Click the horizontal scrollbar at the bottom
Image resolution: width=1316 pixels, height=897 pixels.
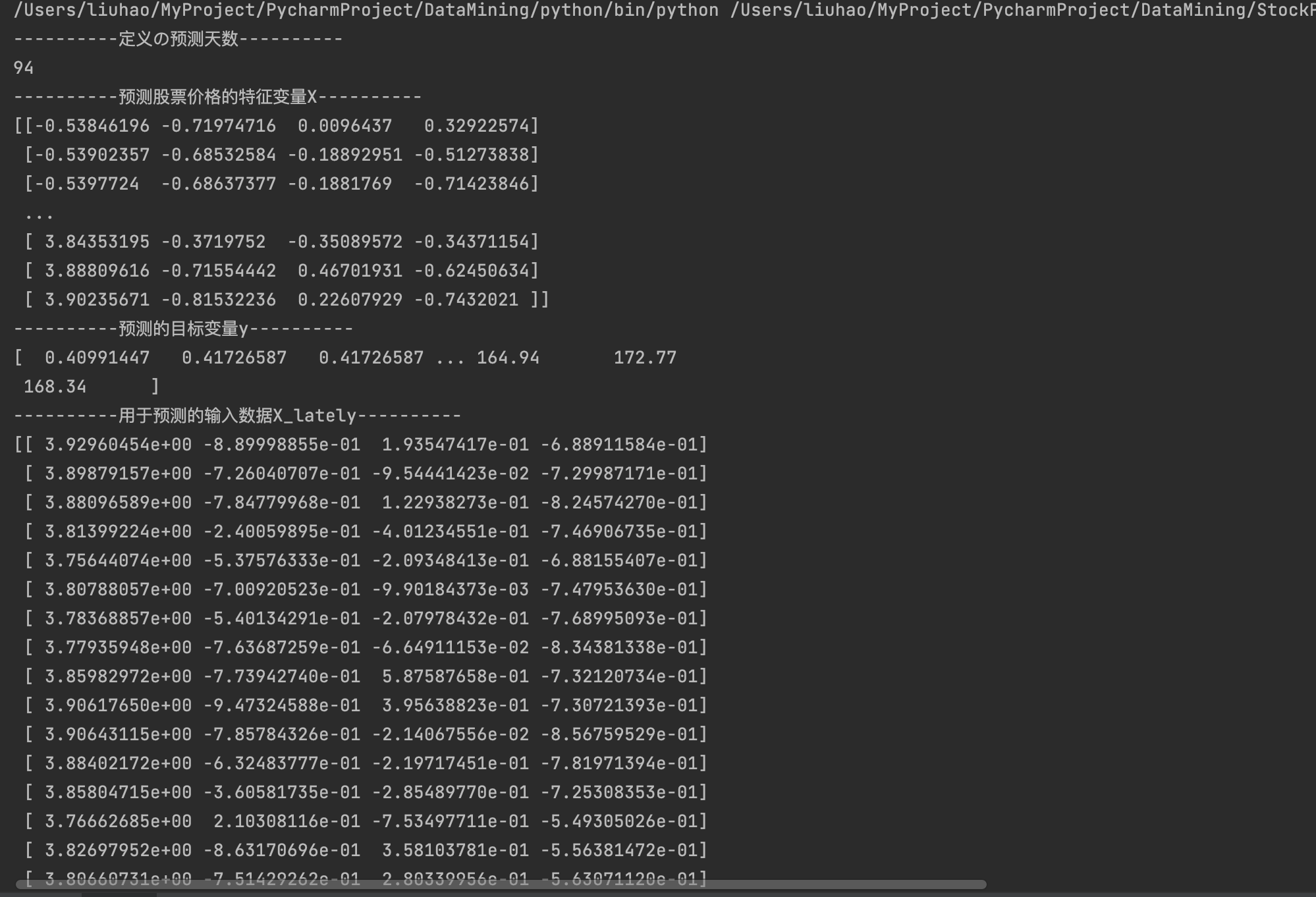tap(501, 884)
